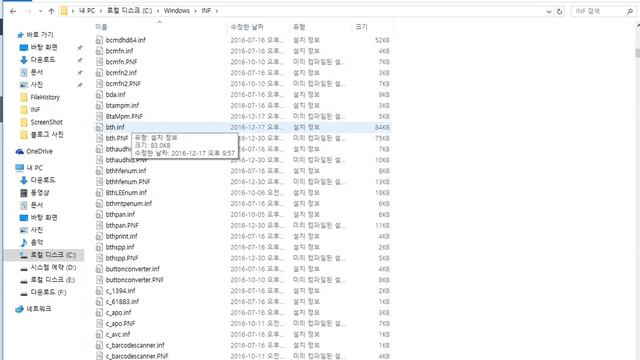Open recent locations dropdown arrow
This screenshot has width=640, height=360.
click(x=40, y=11)
